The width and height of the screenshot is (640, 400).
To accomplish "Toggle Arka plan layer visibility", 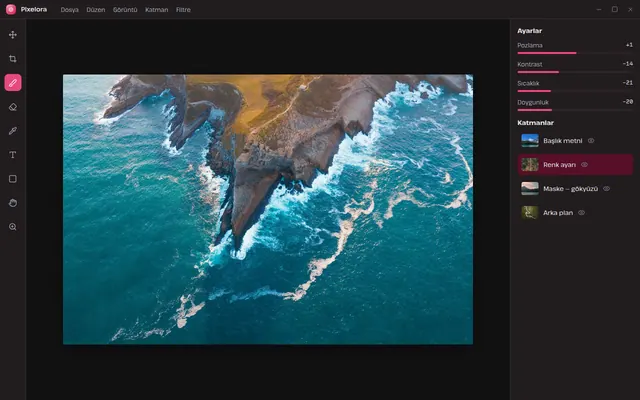I will [x=582, y=213].
